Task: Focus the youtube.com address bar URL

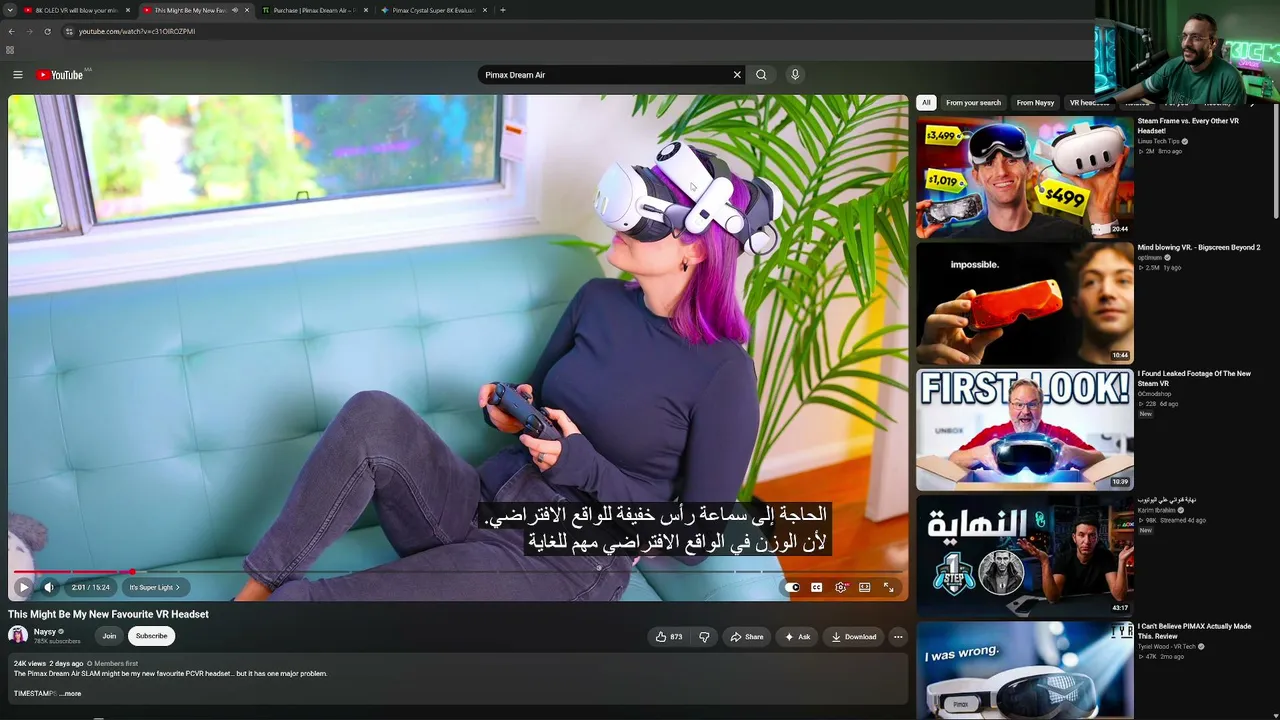Action: tap(137, 31)
